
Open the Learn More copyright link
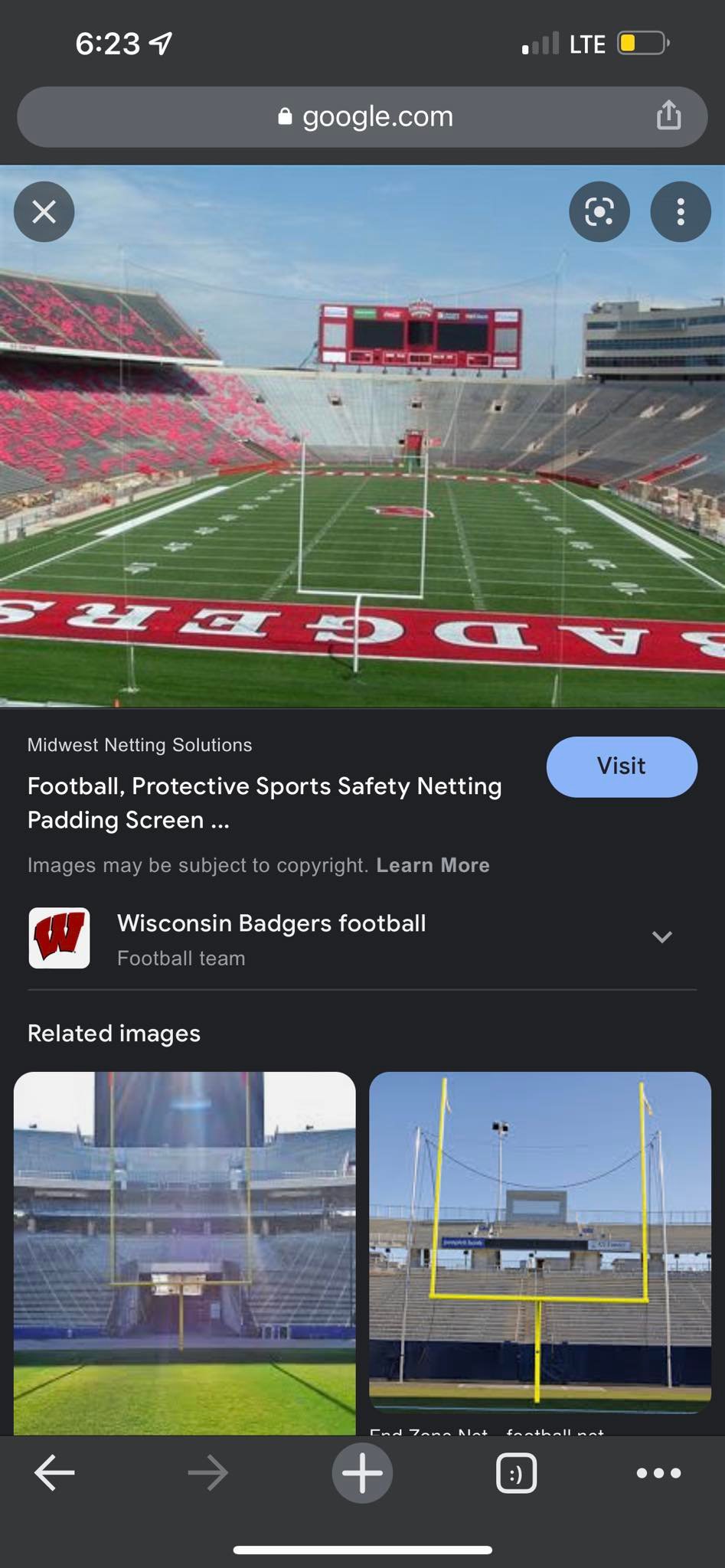pyautogui.click(x=433, y=865)
